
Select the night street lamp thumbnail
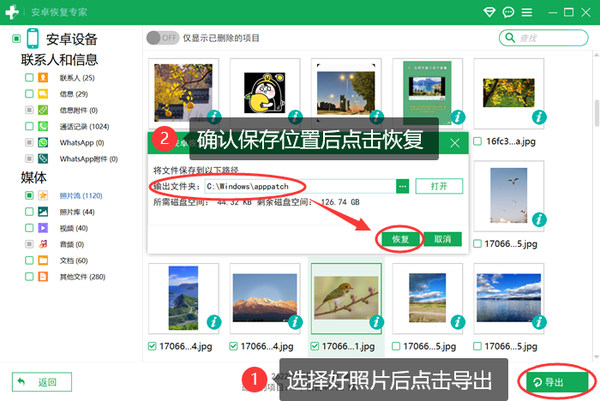pyautogui.click(x=346, y=93)
